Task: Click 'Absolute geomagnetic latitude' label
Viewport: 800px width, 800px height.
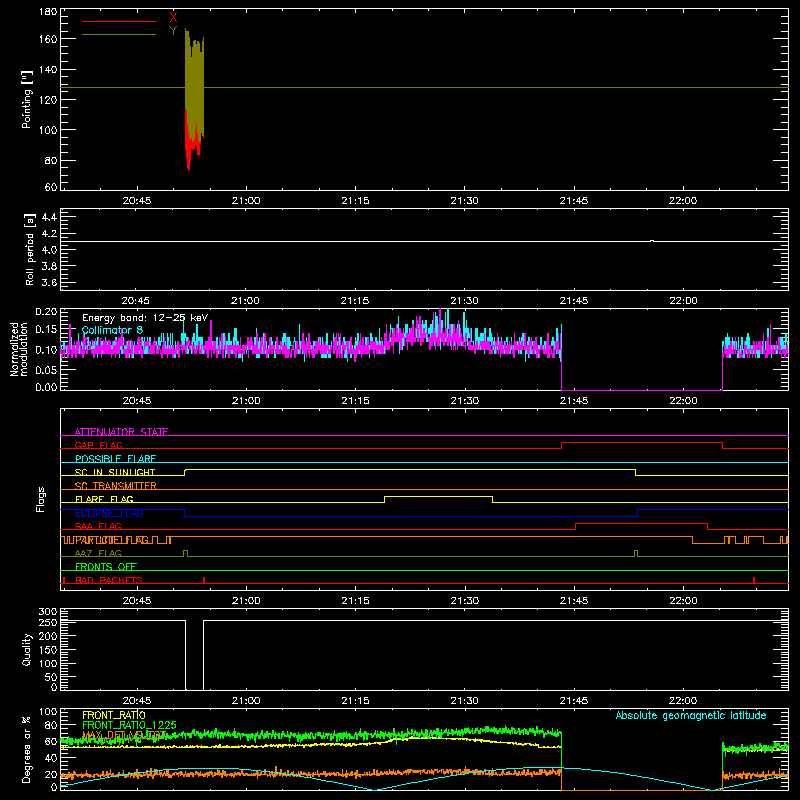Action: tap(691, 715)
